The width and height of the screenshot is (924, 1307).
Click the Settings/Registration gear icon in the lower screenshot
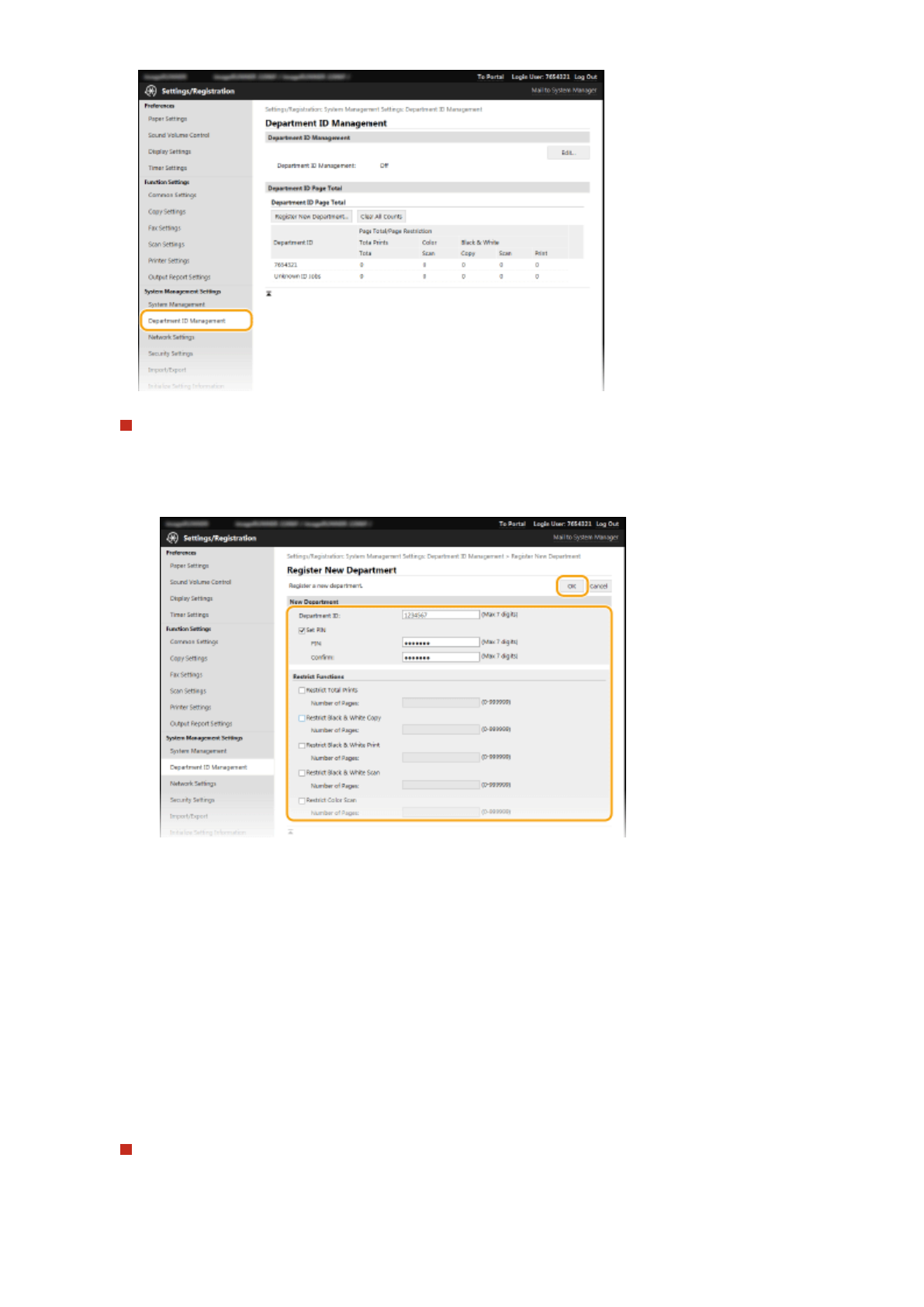[172, 538]
